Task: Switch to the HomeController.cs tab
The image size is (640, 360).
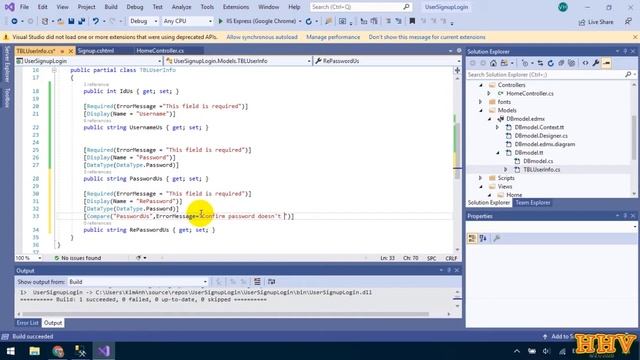Action: 160,51
